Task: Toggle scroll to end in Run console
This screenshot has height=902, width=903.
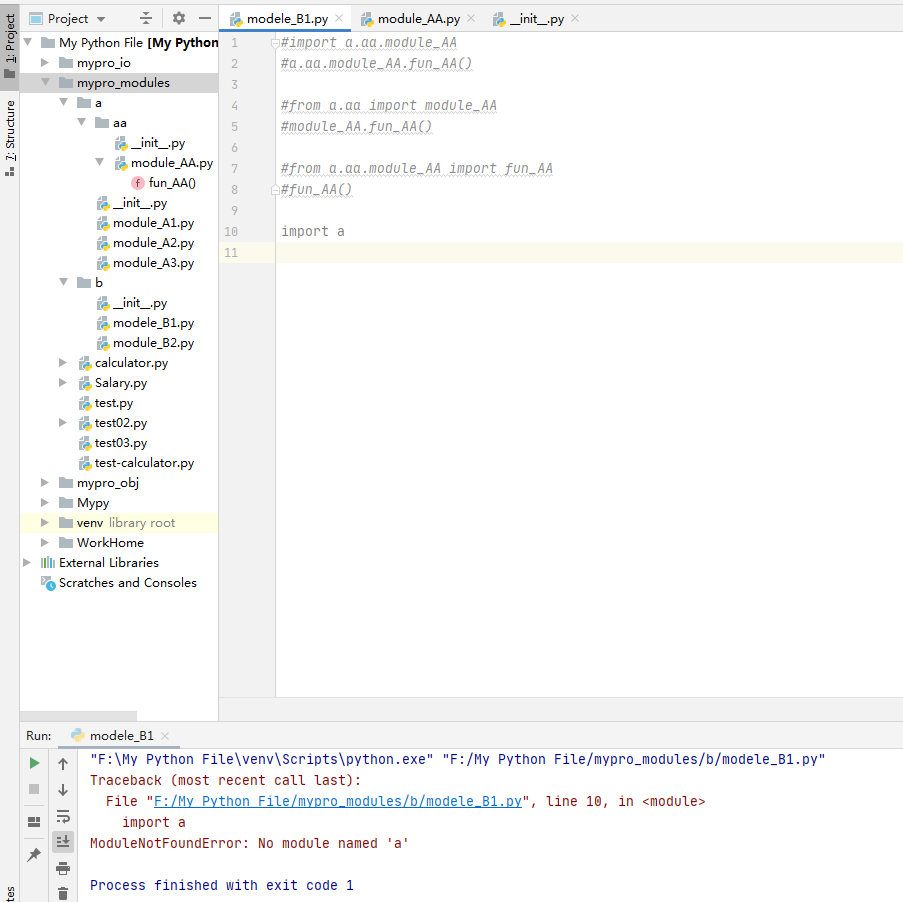Action: coord(63,842)
